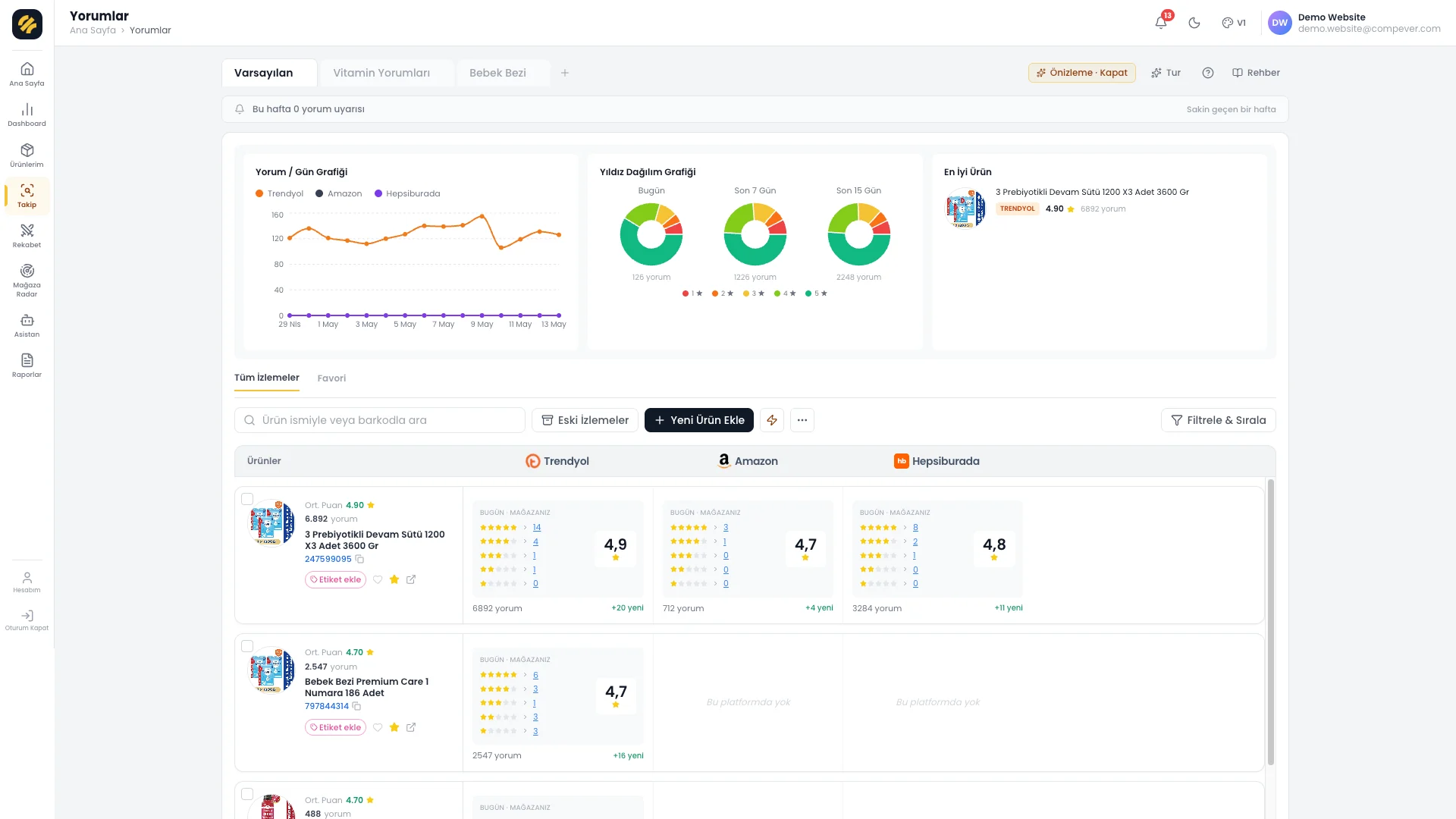Open the notifications bell
Image resolution: width=1456 pixels, height=819 pixels.
tap(1161, 23)
